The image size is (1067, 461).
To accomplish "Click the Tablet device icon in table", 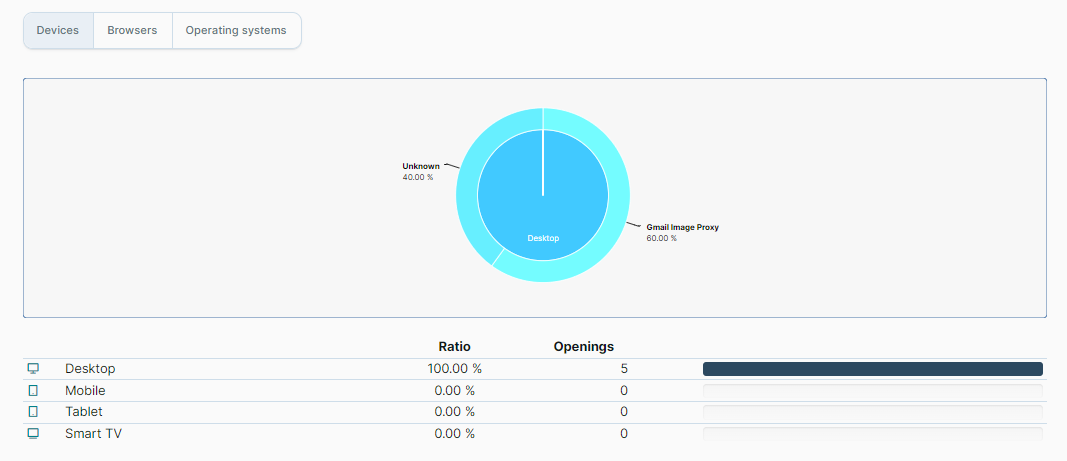I will point(33,412).
